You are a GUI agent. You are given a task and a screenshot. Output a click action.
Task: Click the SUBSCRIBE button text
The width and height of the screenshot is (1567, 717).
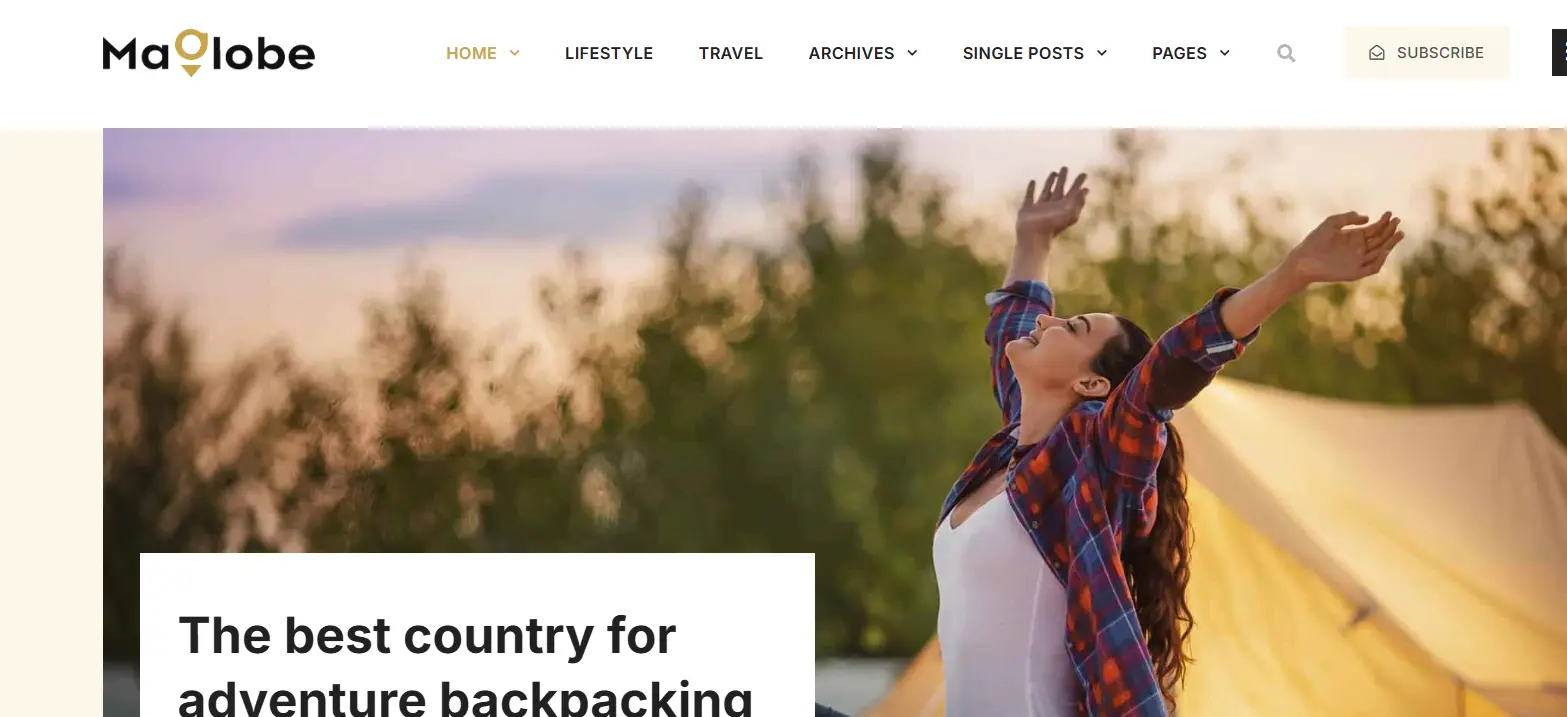click(x=1440, y=53)
